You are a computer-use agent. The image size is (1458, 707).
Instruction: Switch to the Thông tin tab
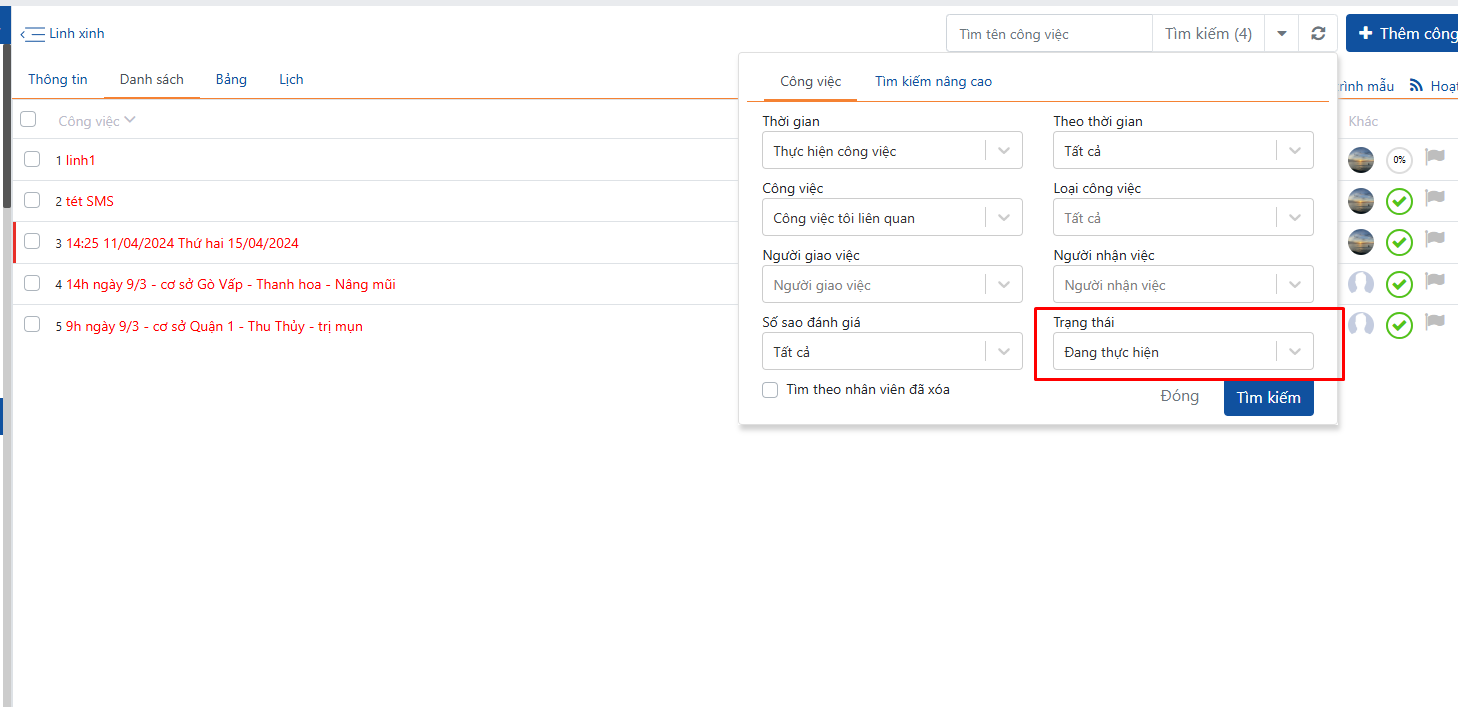coord(58,79)
